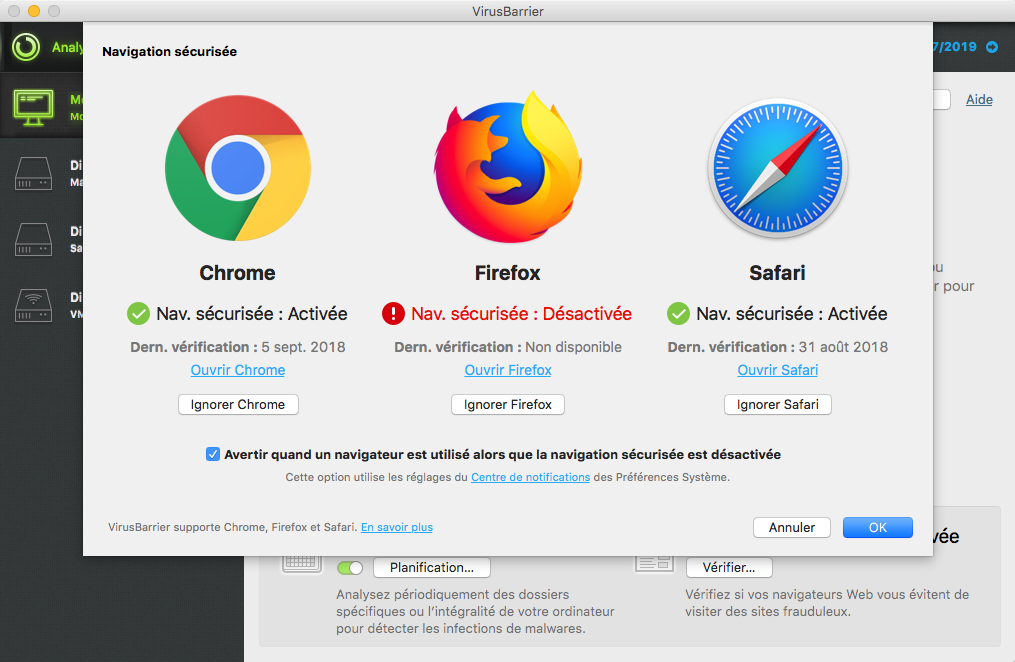Viewport: 1015px width, 662px height.
Task: Open the Ouvrir Safari link
Action: pos(777,370)
